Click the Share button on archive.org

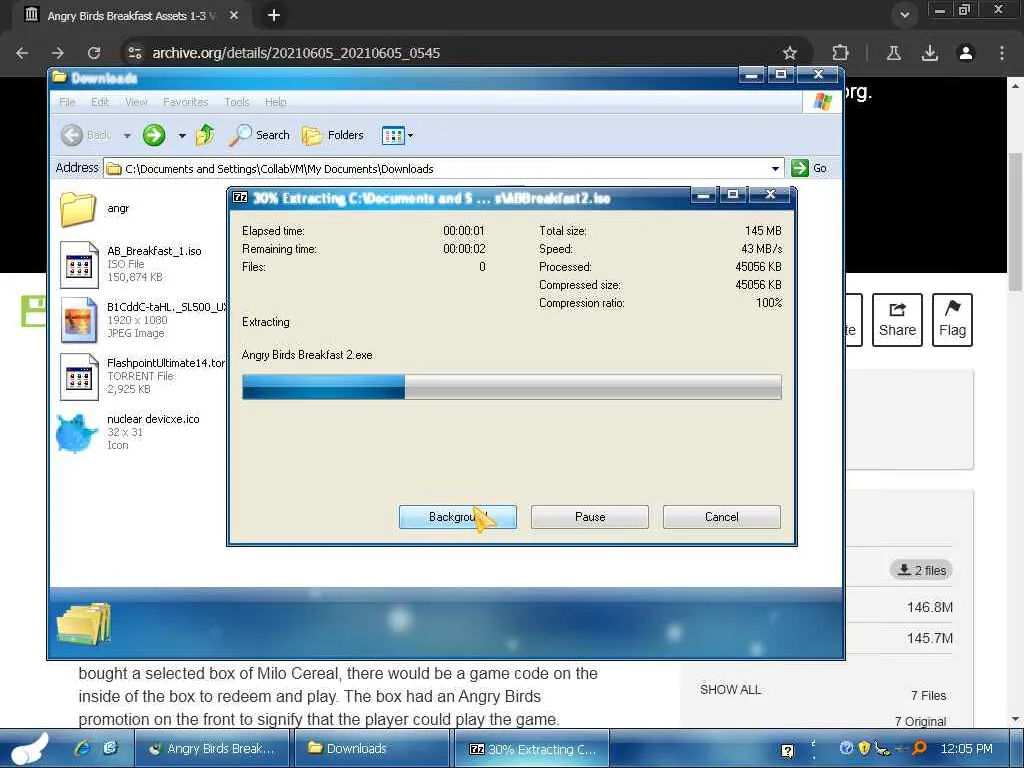point(897,320)
